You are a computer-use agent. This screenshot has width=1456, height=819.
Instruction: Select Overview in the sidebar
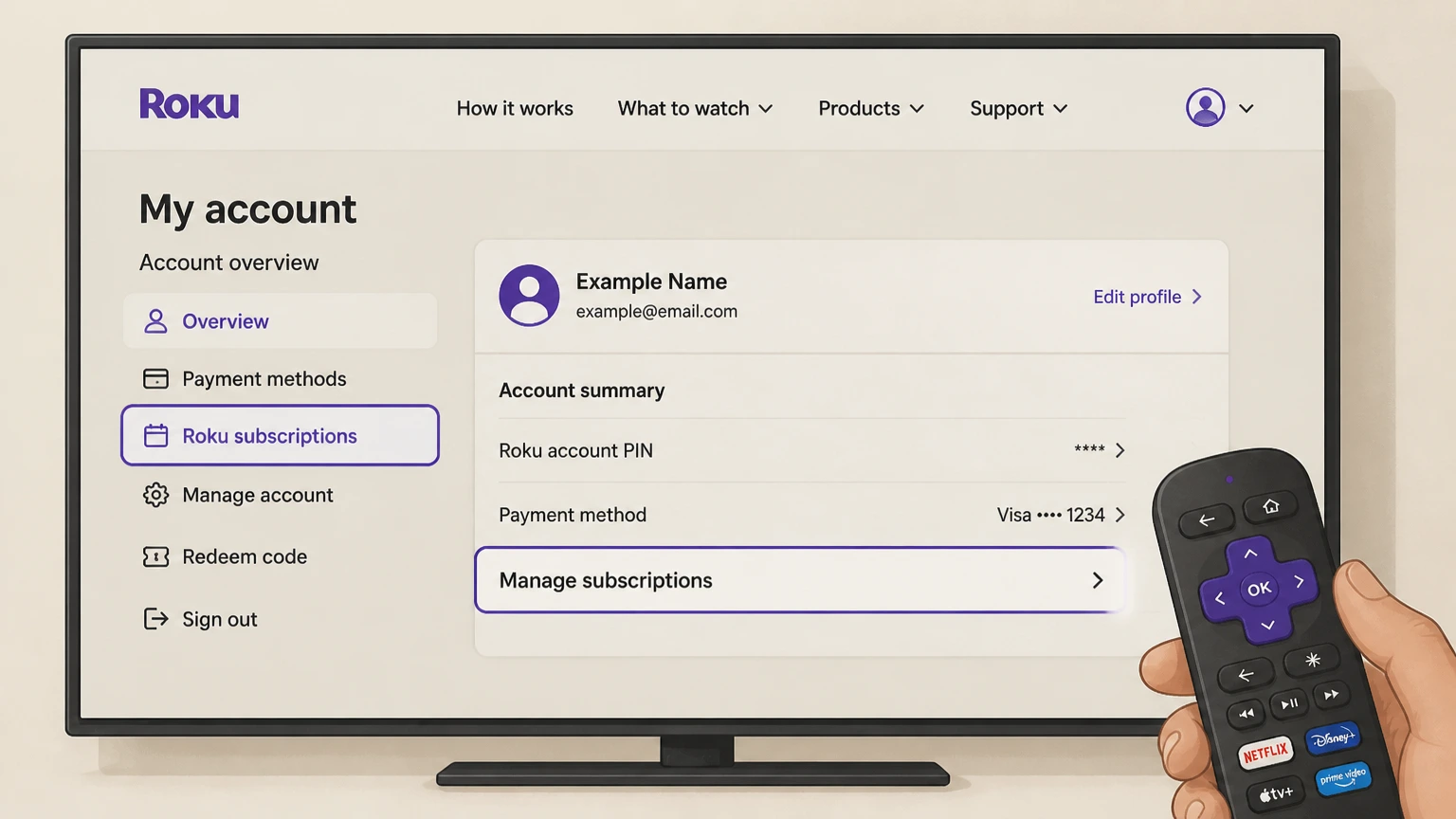[280, 321]
